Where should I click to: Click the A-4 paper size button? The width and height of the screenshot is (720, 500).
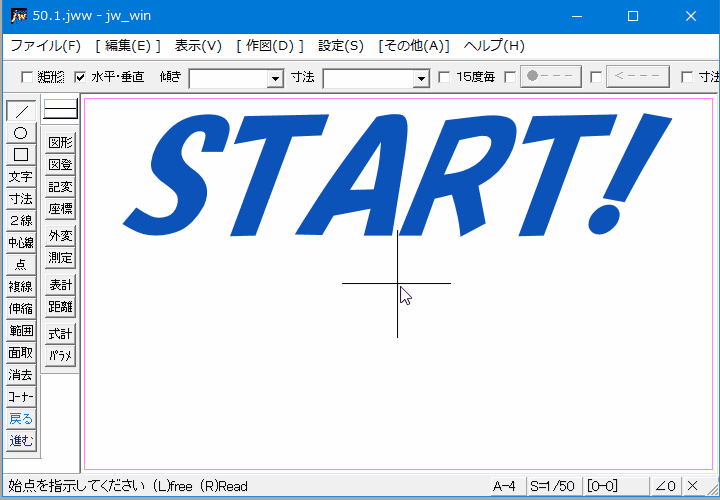[x=505, y=486]
